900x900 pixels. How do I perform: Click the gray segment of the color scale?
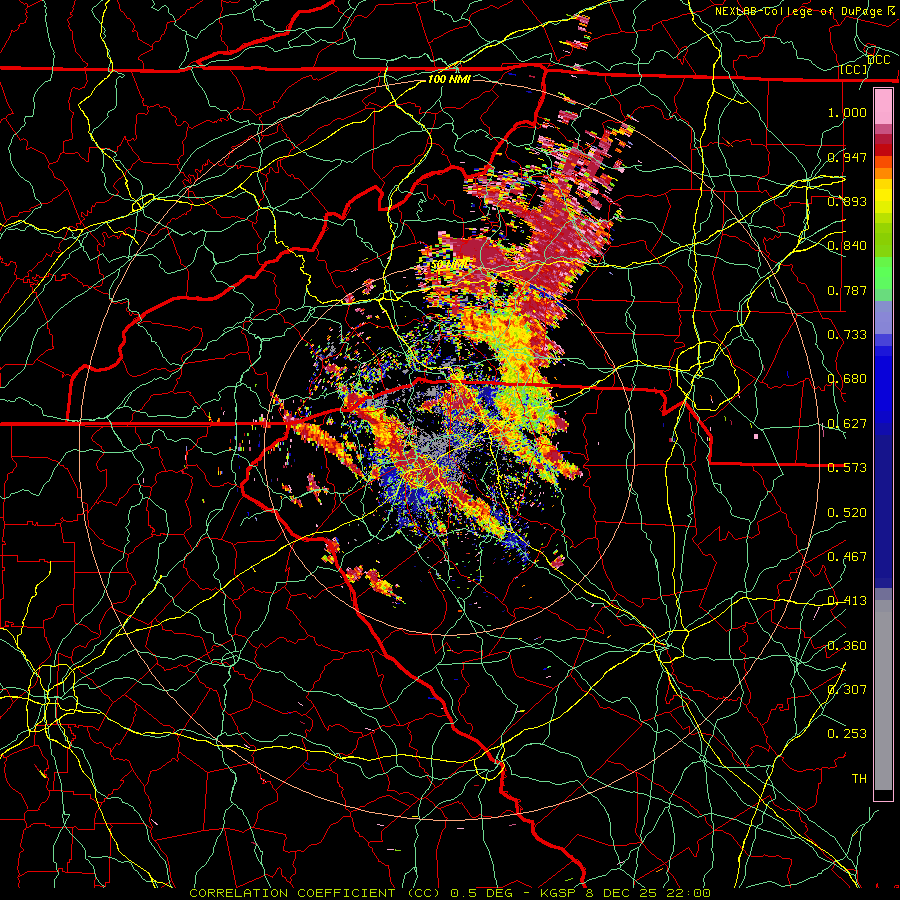[x=883, y=695]
